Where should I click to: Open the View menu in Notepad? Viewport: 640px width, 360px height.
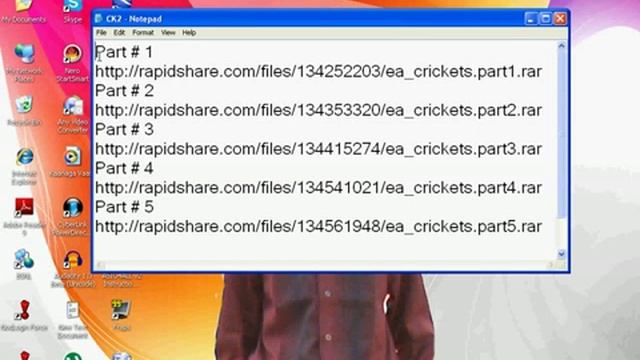coord(168,33)
